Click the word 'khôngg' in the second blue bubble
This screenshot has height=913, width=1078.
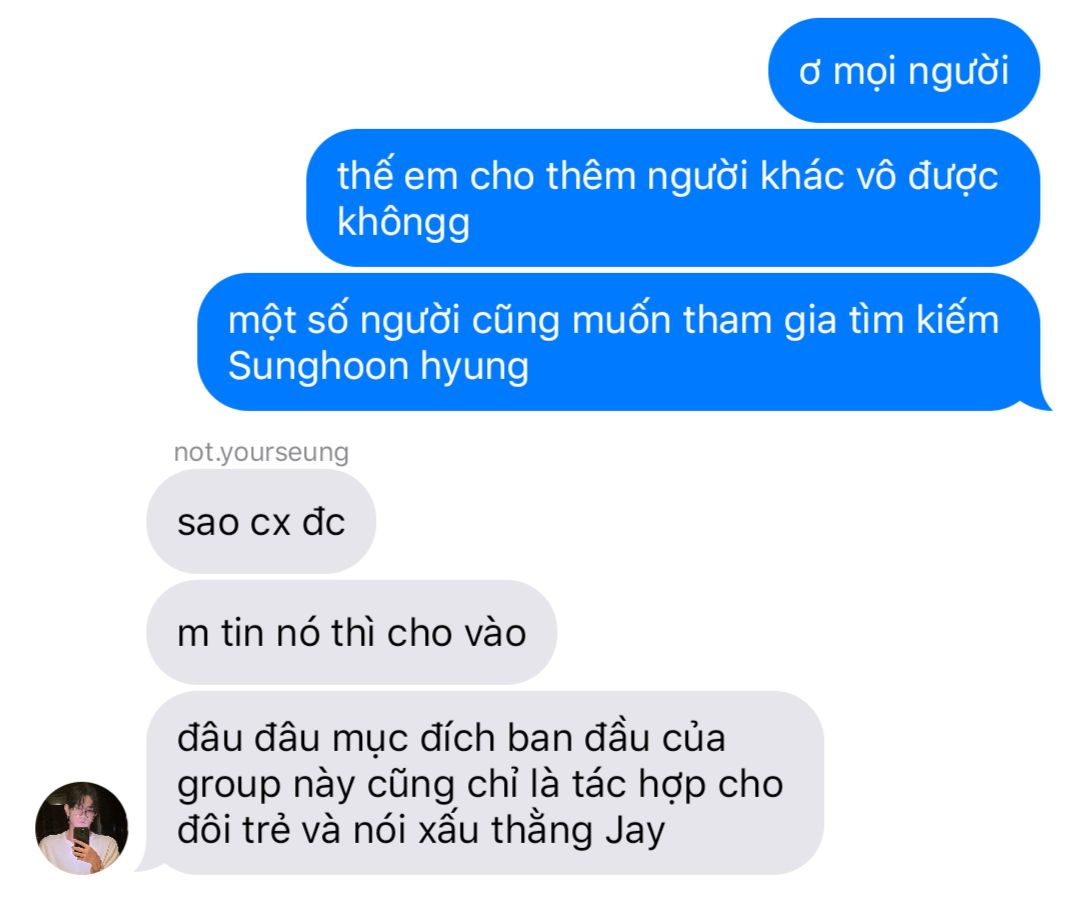coord(404,223)
